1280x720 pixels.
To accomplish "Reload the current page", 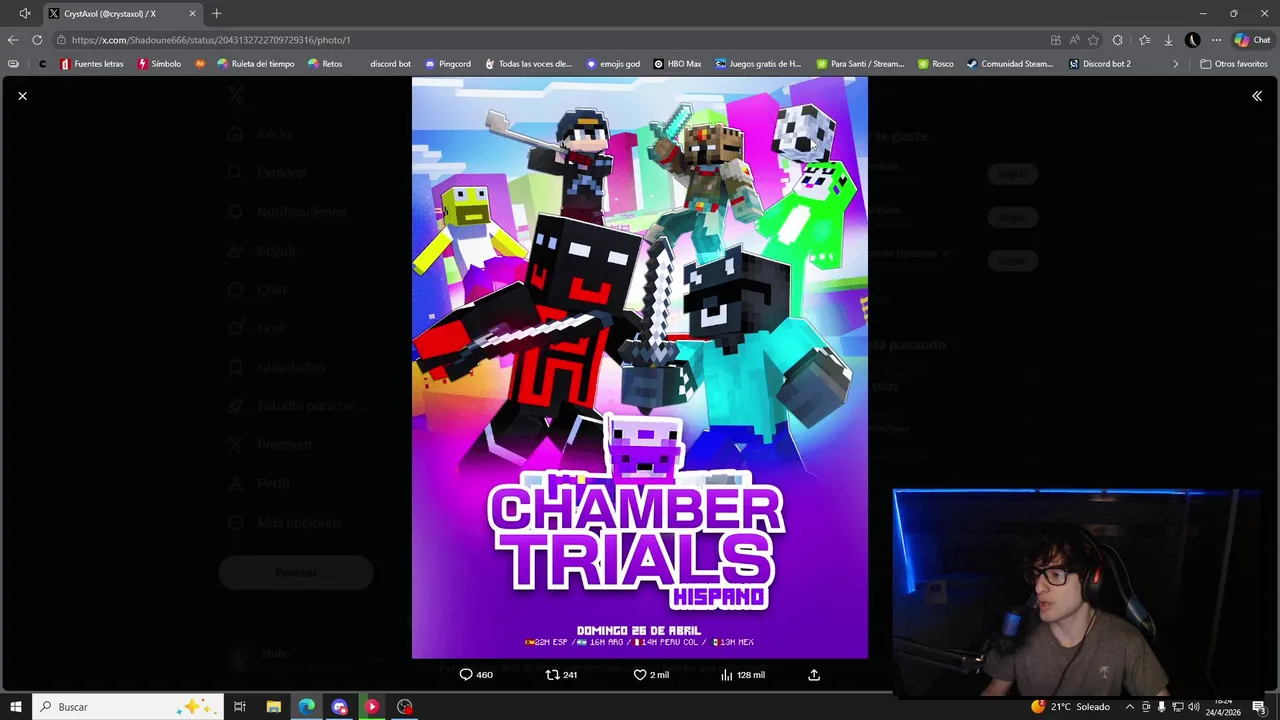I will pyautogui.click(x=37, y=40).
